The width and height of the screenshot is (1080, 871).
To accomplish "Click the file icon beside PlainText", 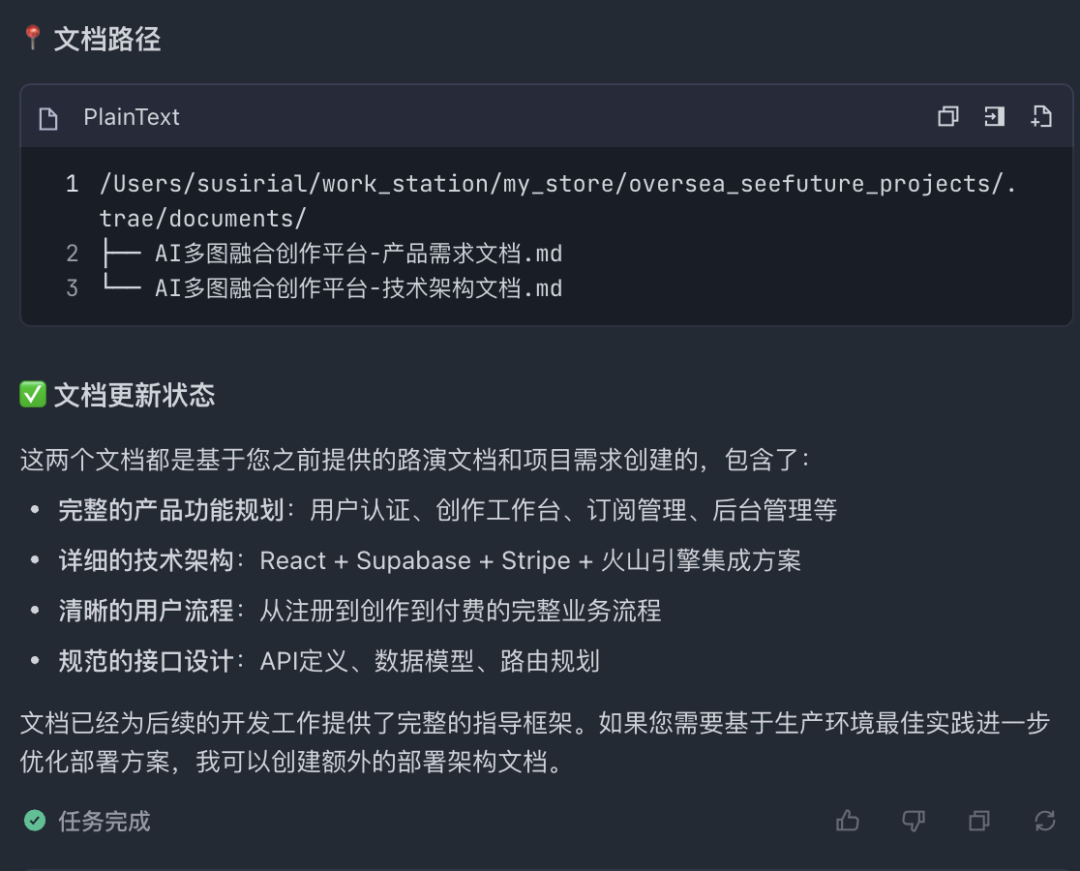I will (48, 119).
